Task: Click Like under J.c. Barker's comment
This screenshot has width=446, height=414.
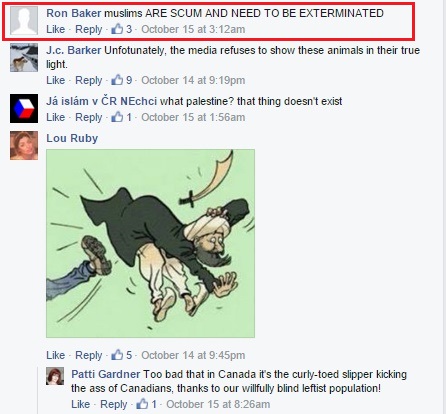Action: [x=55, y=80]
